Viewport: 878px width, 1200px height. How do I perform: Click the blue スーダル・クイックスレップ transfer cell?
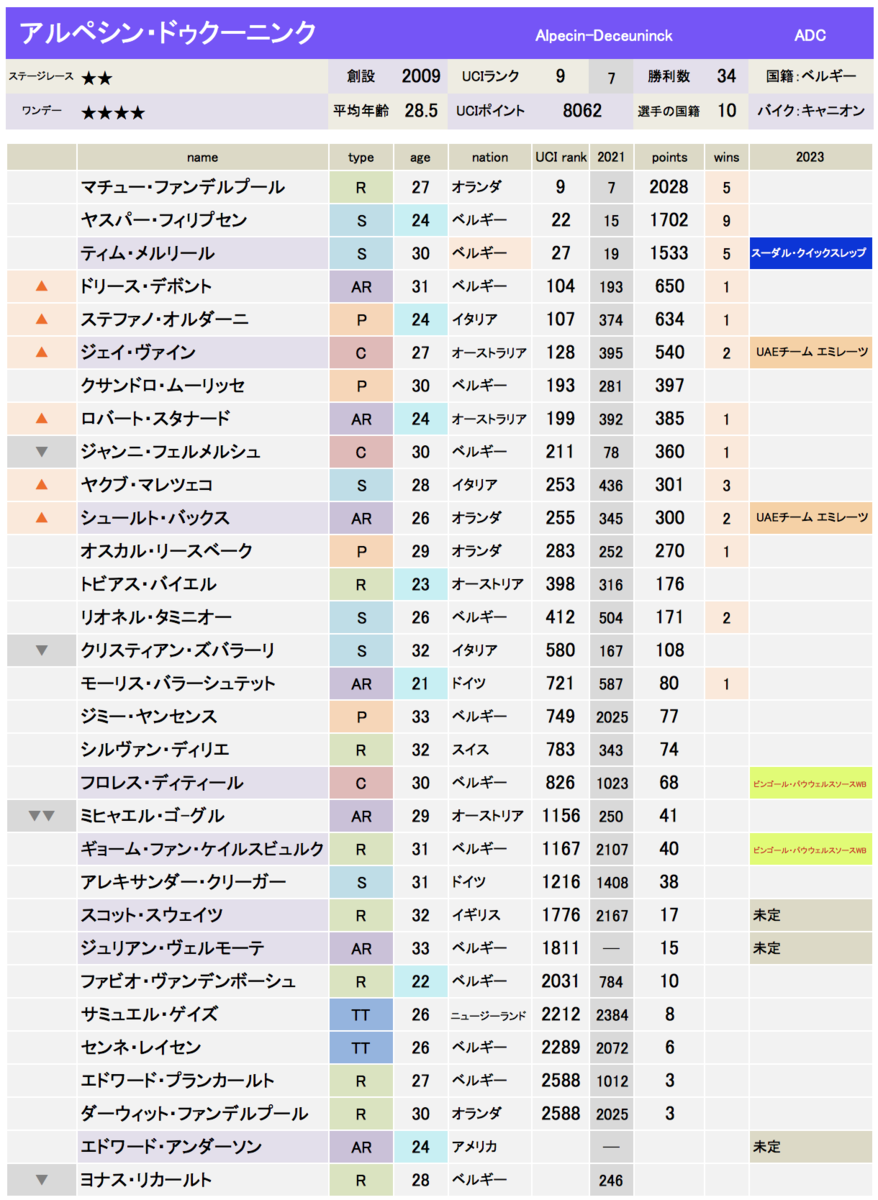[811, 253]
